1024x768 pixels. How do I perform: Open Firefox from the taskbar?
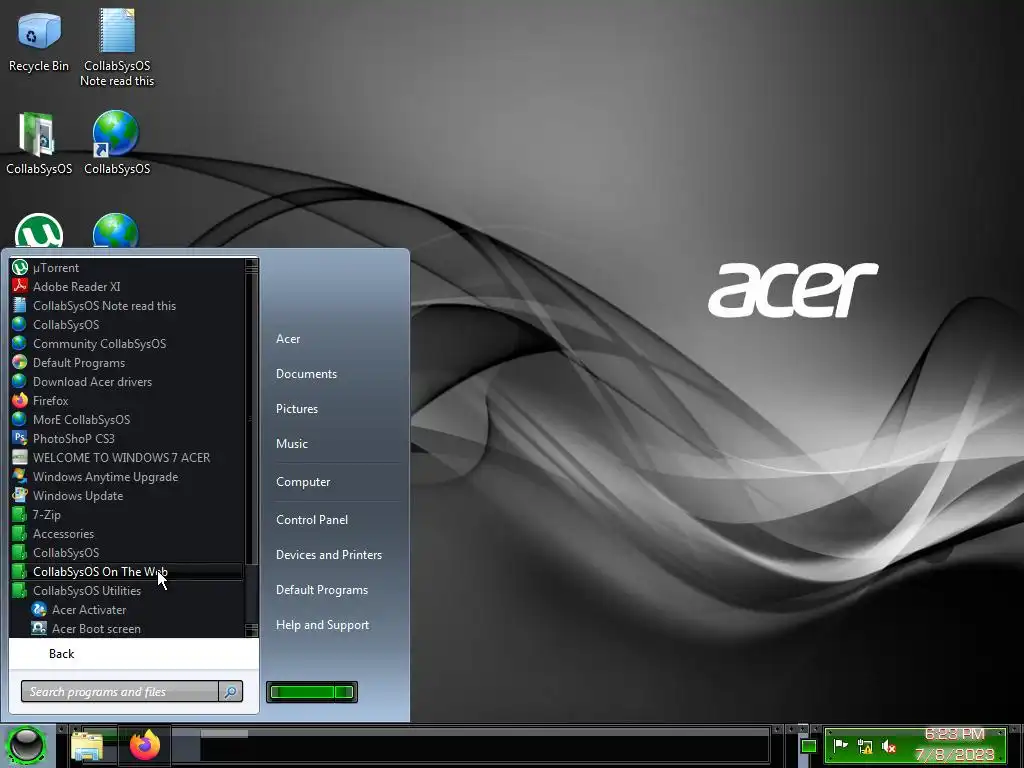[x=144, y=745]
